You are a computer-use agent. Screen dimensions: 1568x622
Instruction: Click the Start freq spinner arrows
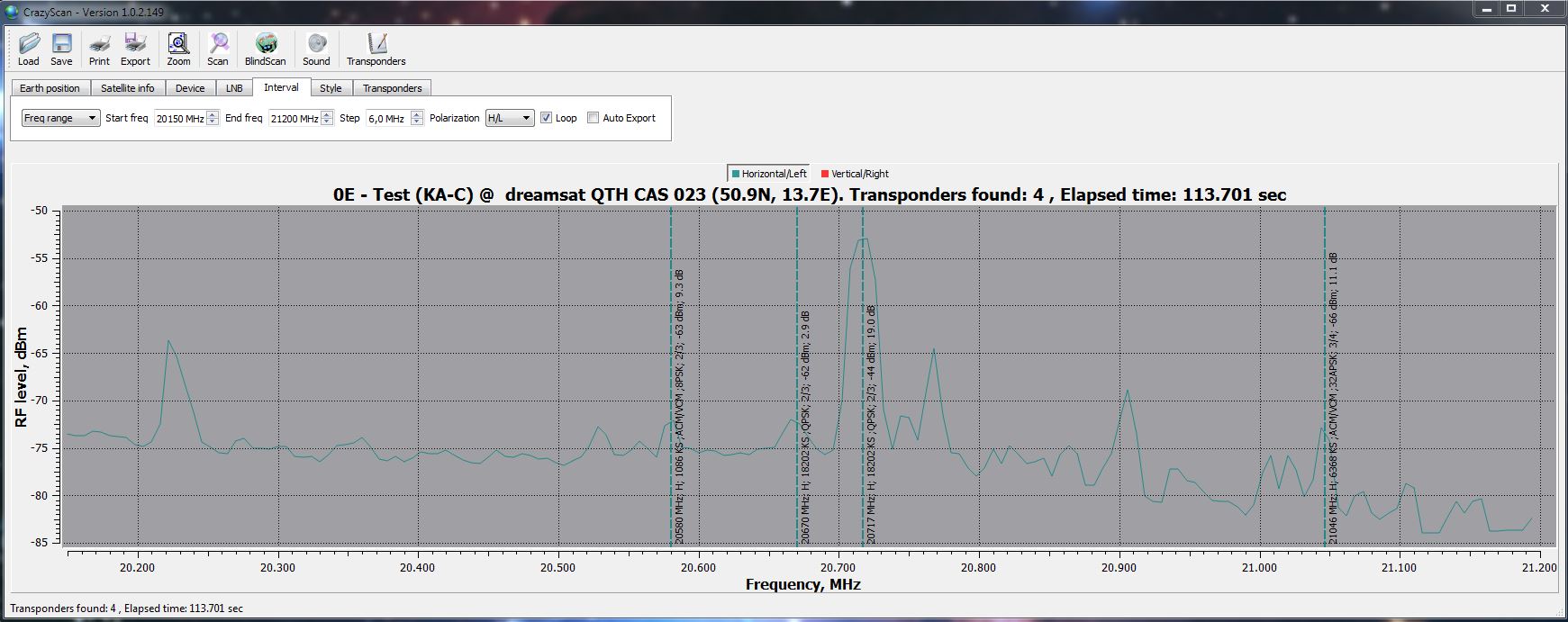pos(213,118)
